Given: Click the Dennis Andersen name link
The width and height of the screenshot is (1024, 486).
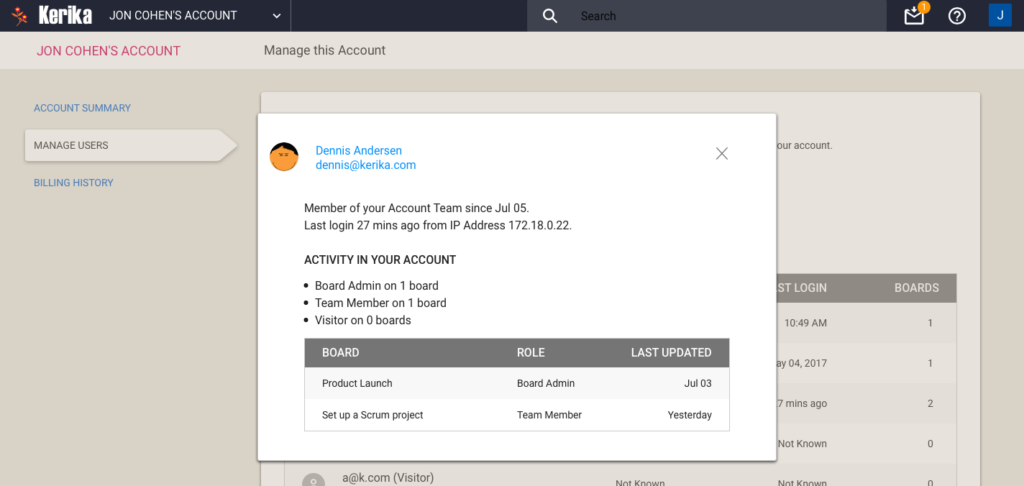Looking at the screenshot, I should click(359, 150).
